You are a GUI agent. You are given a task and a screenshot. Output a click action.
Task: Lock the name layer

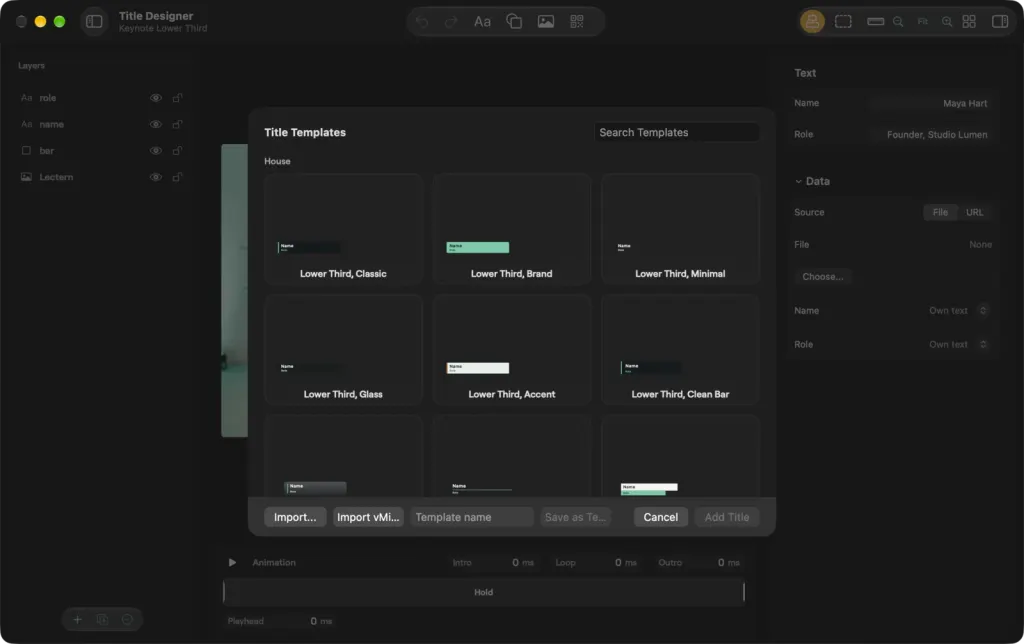(177, 124)
